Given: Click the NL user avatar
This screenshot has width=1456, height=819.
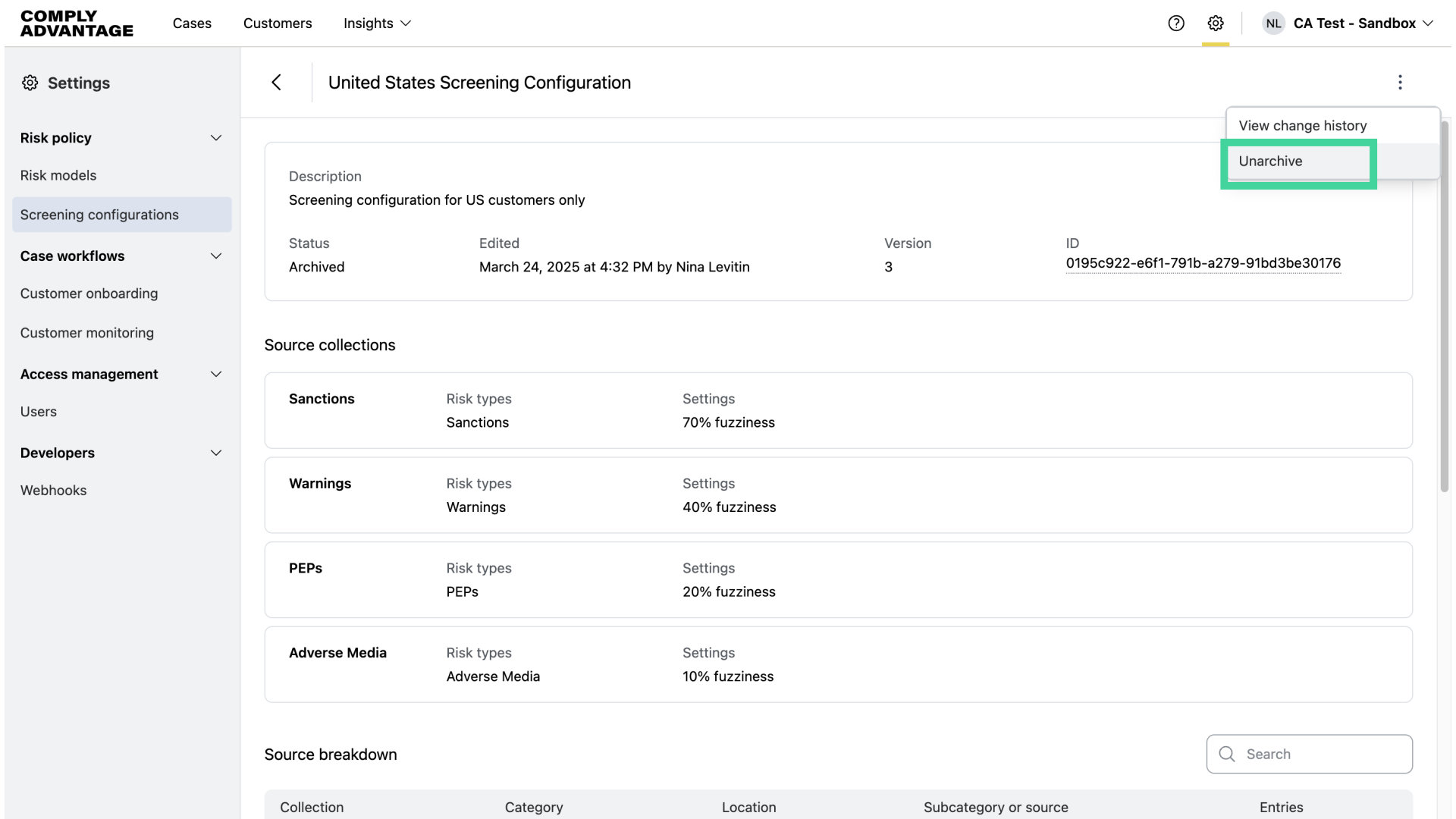Looking at the screenshot, I should click(1273, 24).
